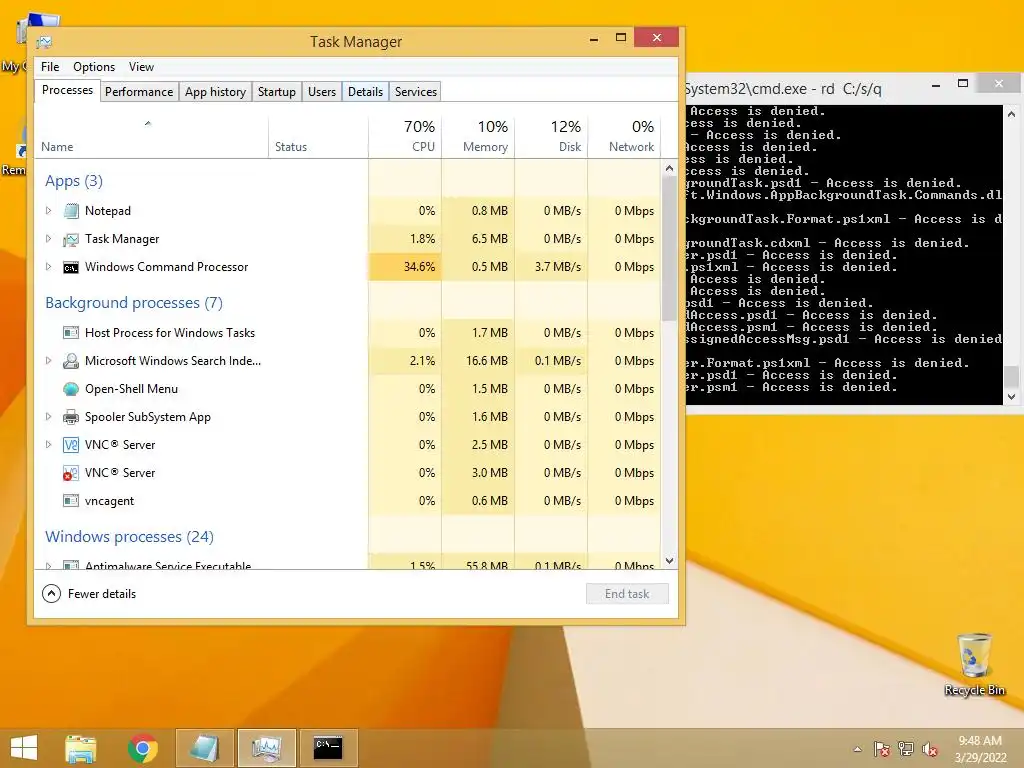
Task: Click the 34.6% CPU value cell
Action: click(x=405, y=267)
